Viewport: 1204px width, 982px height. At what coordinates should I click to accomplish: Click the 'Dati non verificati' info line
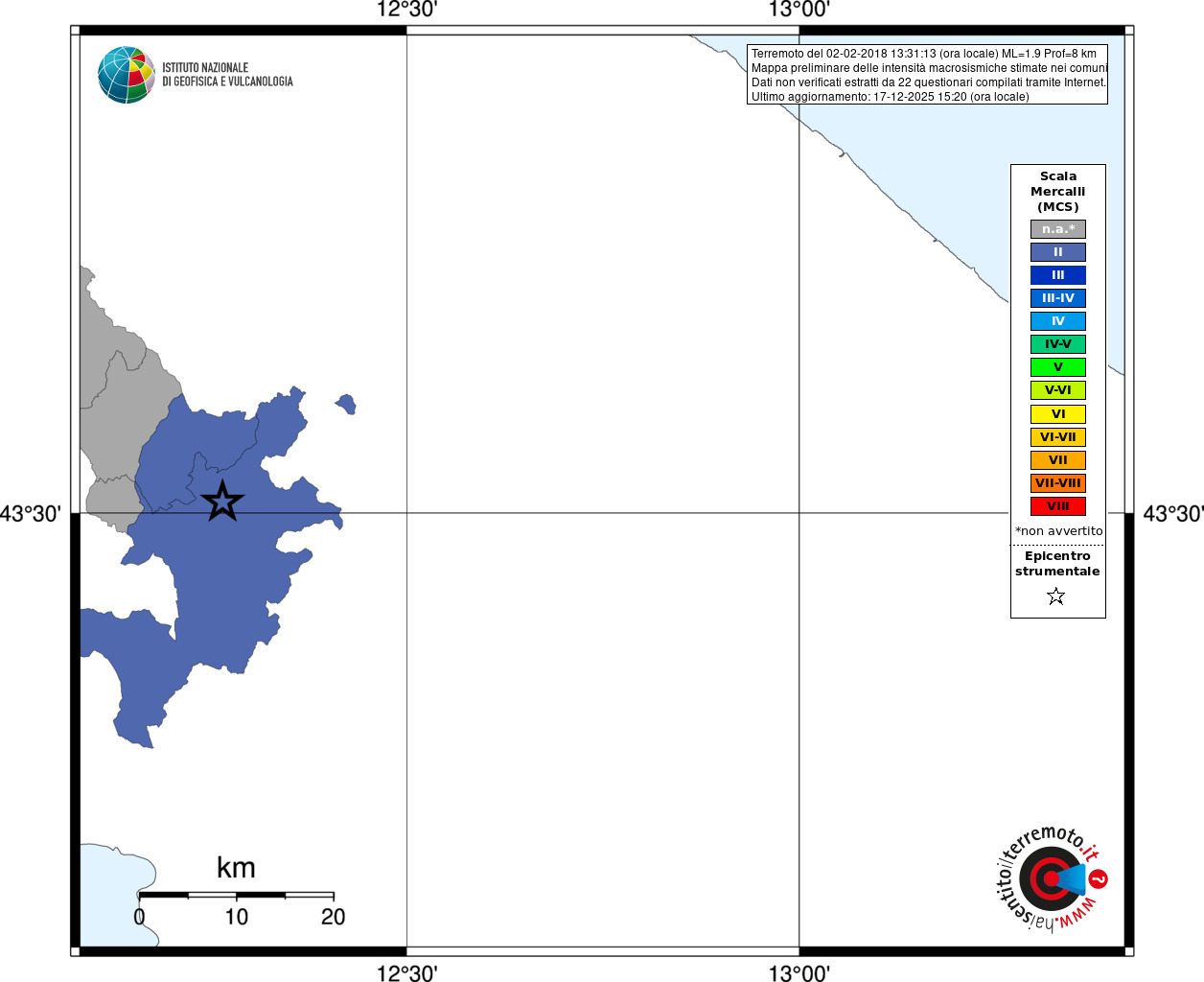coord(929,82)
